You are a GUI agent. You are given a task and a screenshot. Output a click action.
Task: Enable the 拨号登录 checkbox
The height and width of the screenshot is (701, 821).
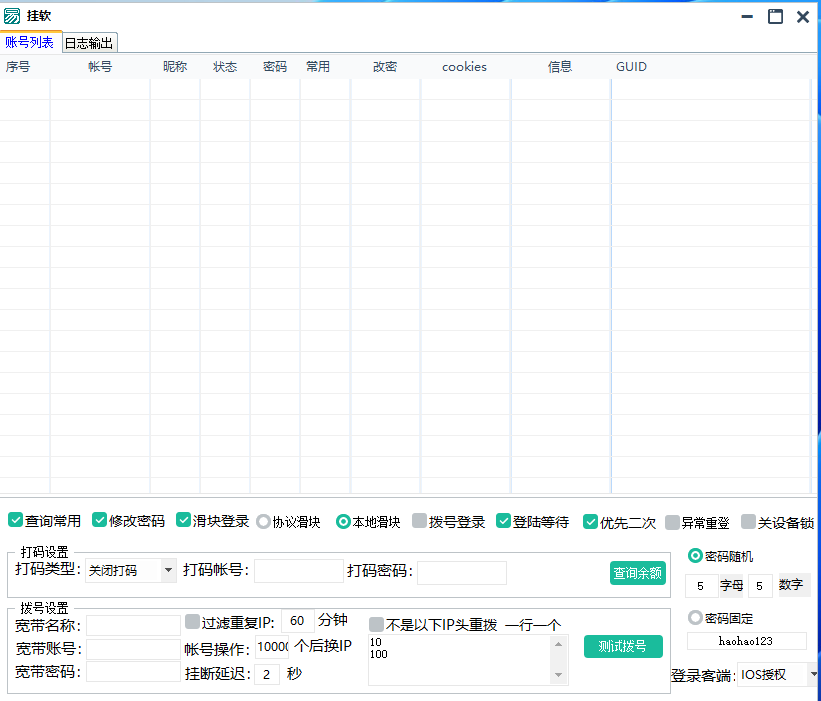pos(420,521)
